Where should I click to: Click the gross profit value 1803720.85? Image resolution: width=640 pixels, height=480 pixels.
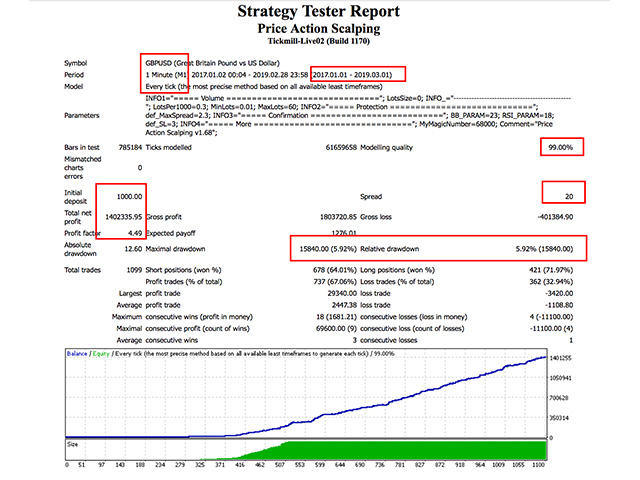point(338,217)
